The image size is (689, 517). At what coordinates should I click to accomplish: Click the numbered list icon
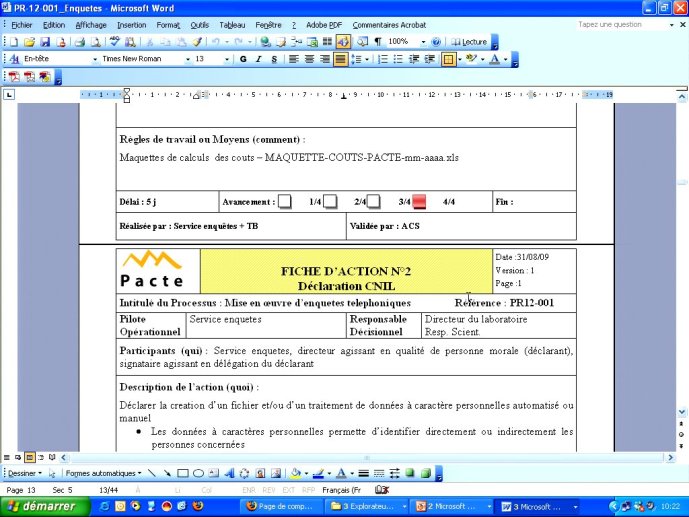(383, 59)
